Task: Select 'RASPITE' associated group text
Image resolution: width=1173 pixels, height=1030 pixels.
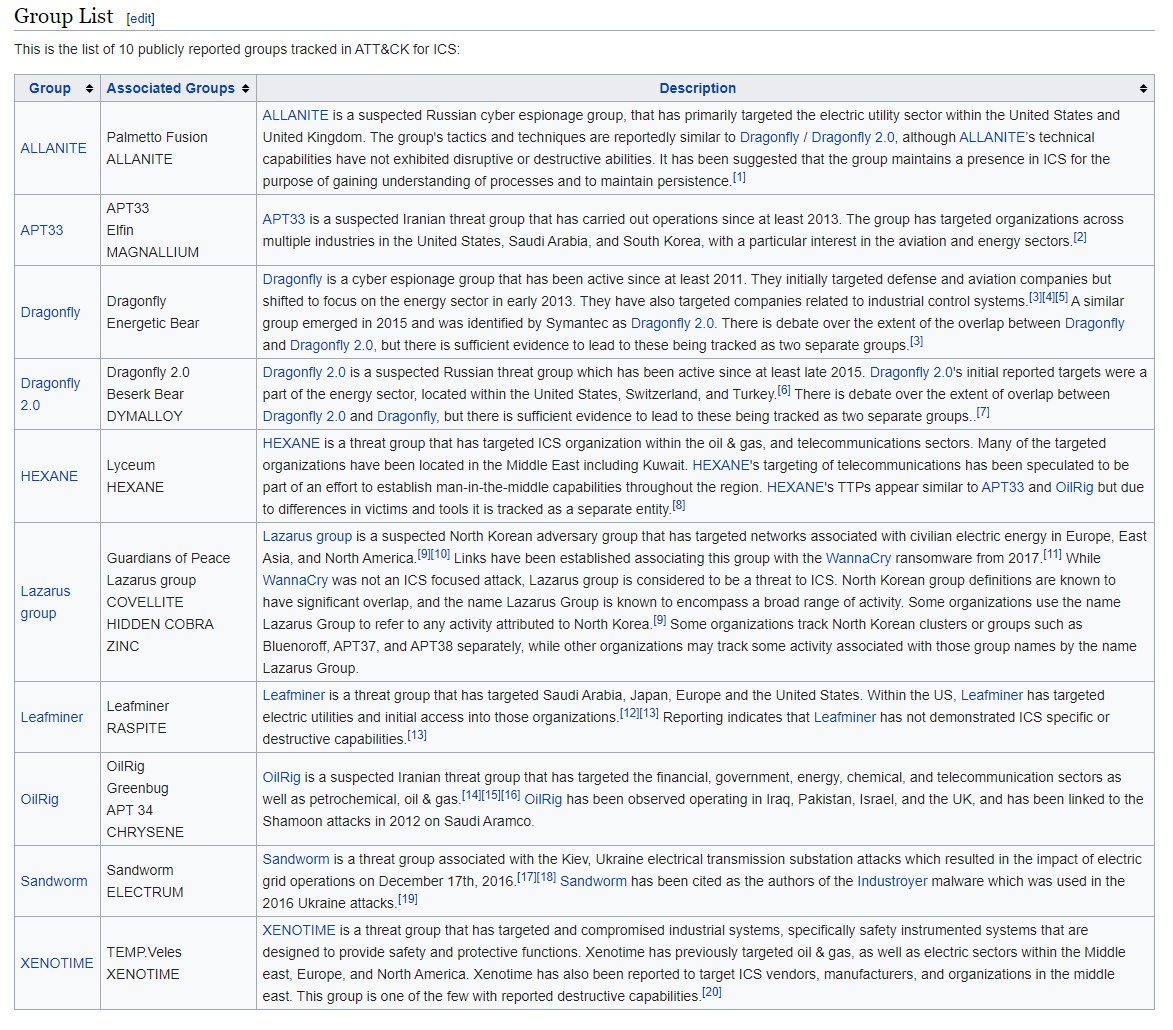Action: point(136,729)
